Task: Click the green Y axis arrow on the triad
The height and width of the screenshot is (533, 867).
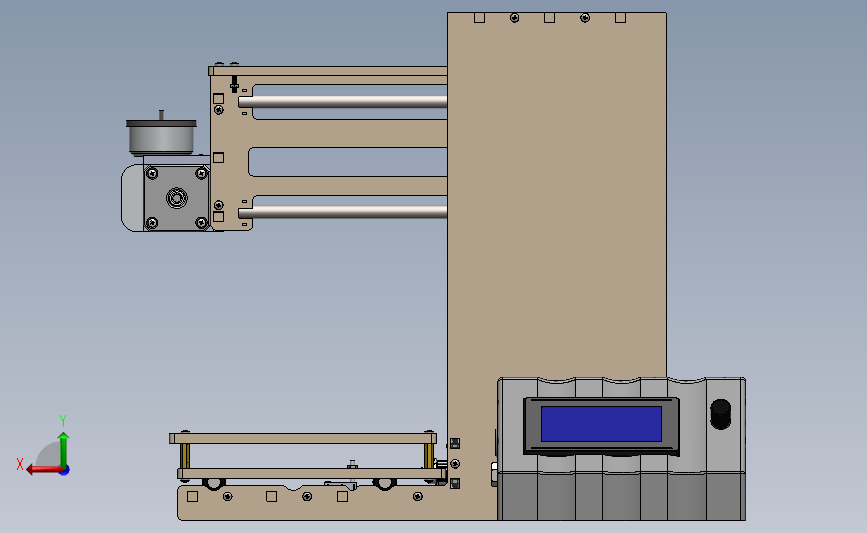Action: coord(64,450)
